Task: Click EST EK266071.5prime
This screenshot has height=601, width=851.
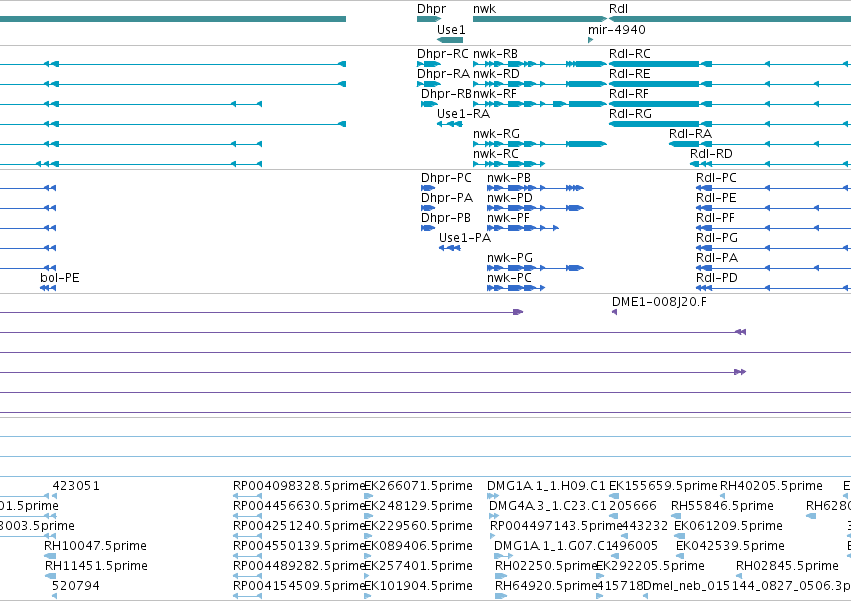Action: [x=369, y=496]
